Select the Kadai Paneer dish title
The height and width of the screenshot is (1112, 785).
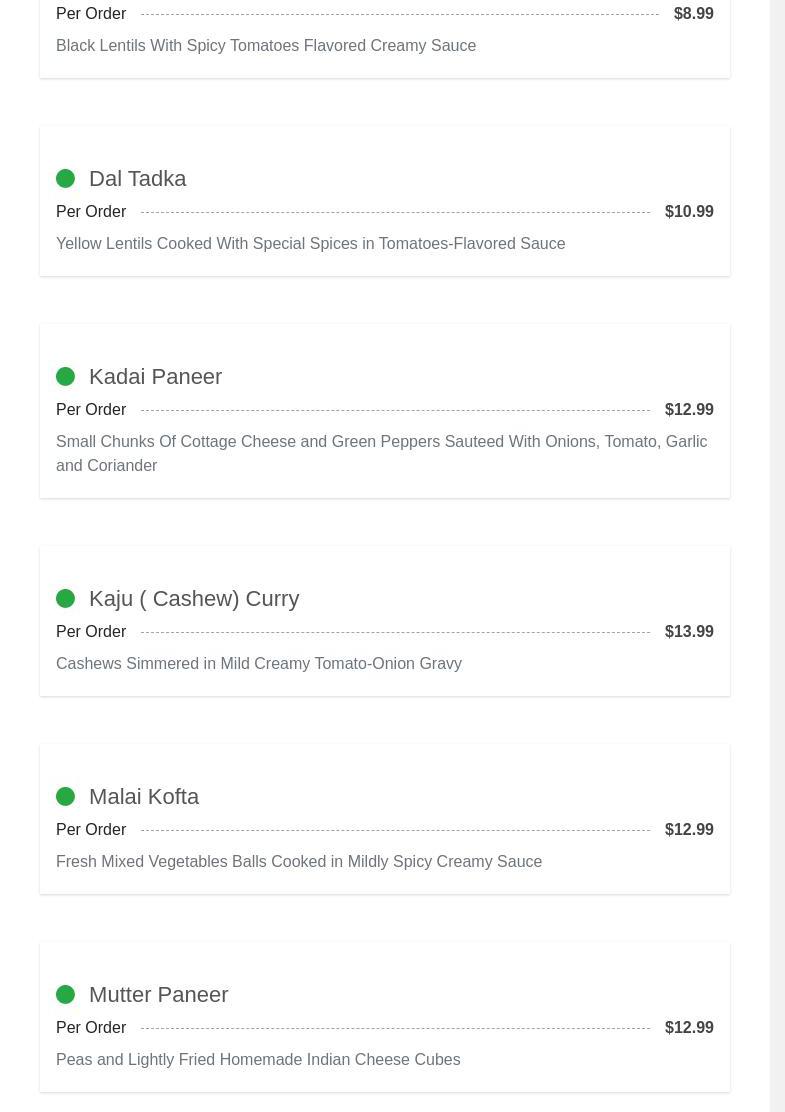click(155, 376)
